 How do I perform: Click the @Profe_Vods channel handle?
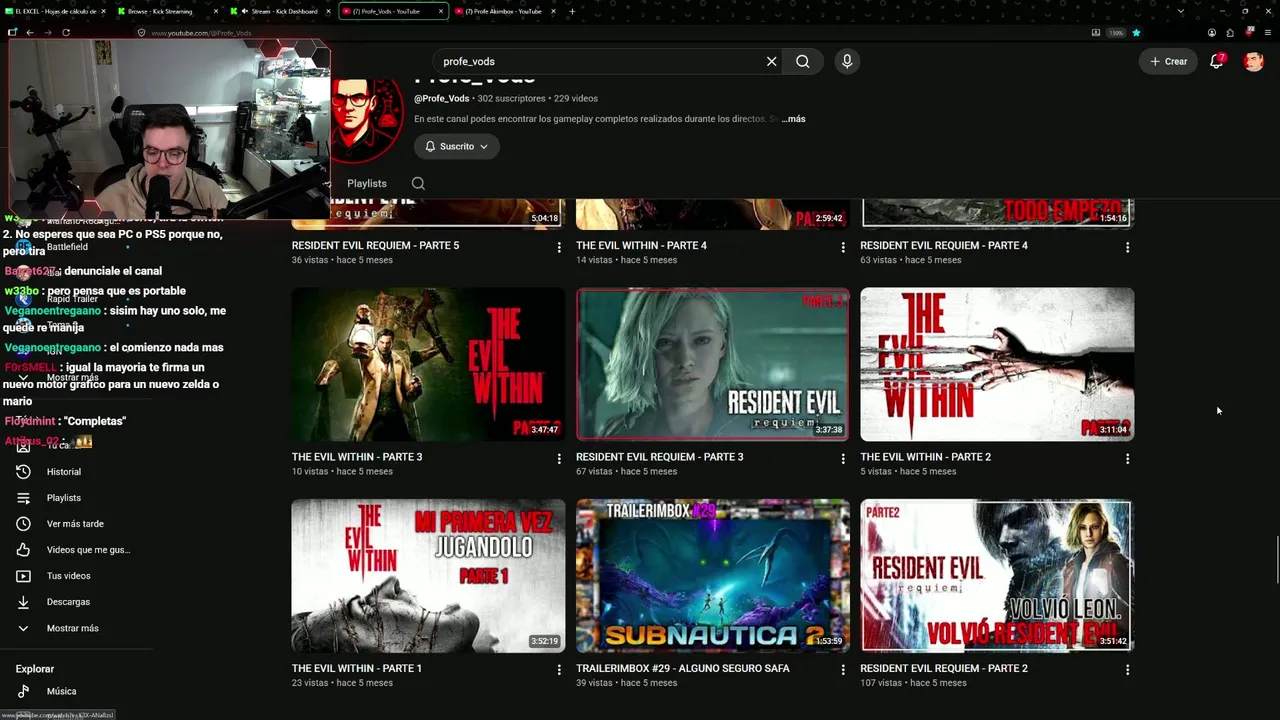442,98
